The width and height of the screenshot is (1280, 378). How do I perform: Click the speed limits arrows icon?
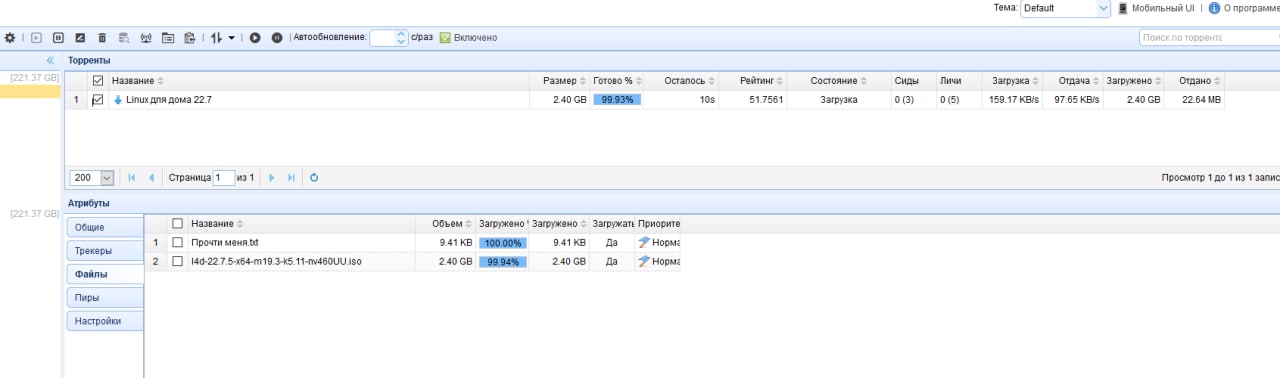coord(216,38)
